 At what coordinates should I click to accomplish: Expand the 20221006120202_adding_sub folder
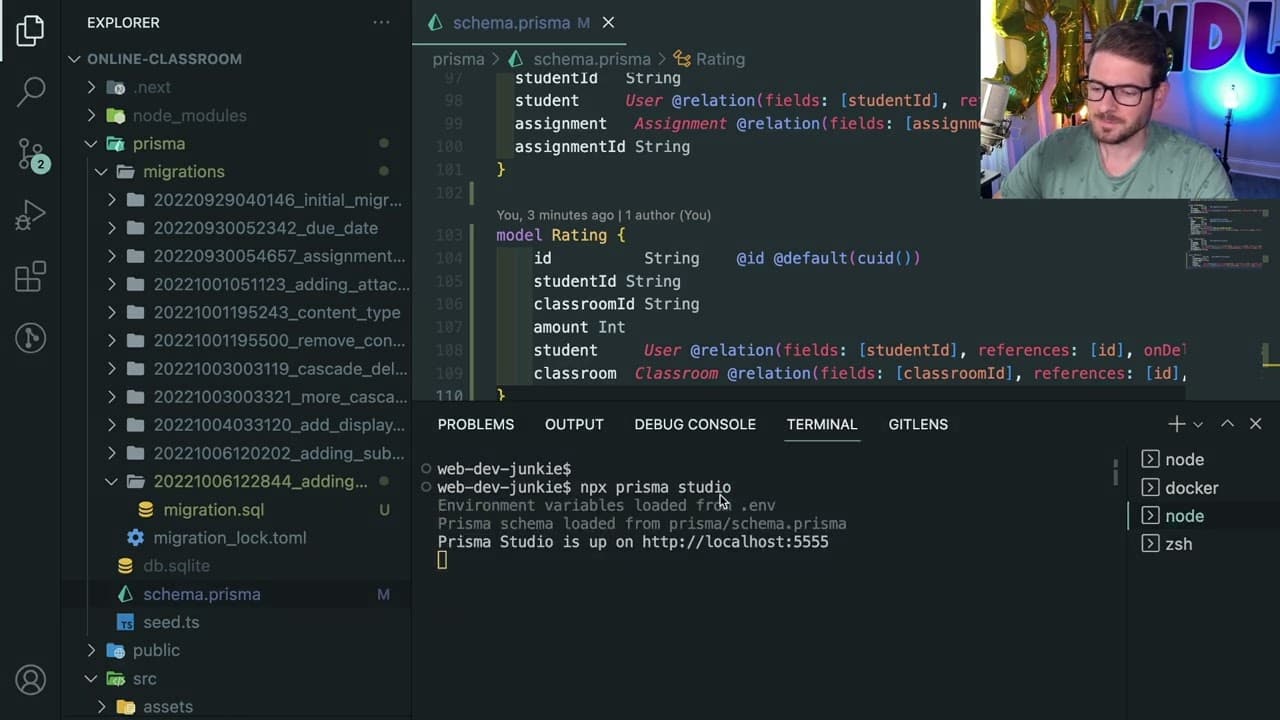[279, 453]
